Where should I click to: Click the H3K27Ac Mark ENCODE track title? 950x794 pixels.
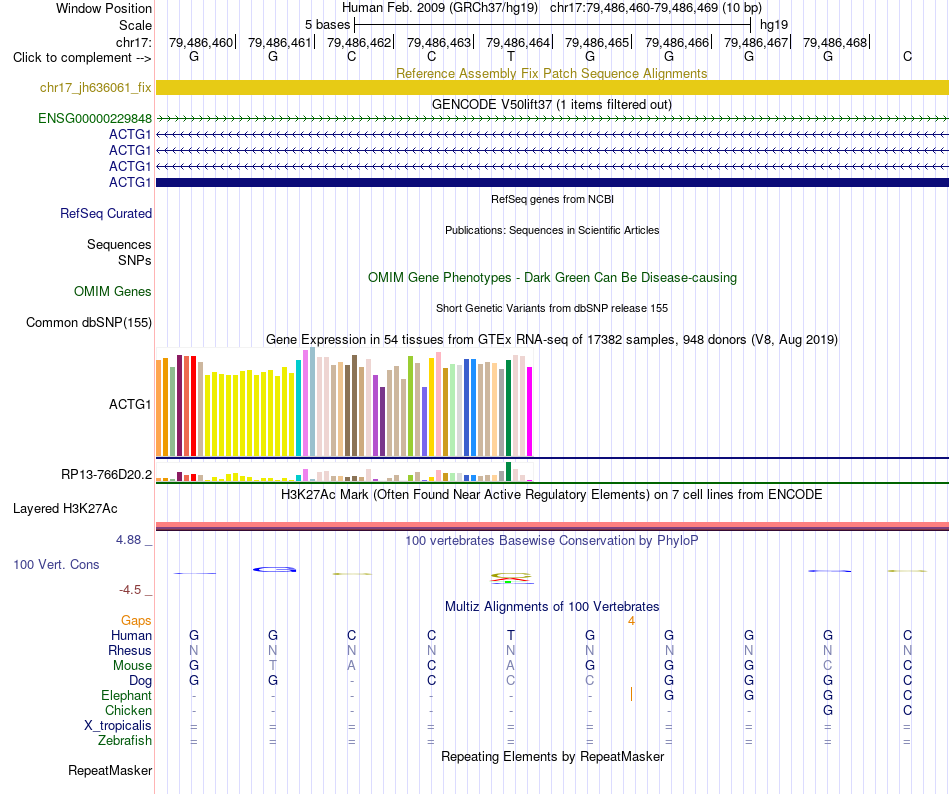pos(552,494)
